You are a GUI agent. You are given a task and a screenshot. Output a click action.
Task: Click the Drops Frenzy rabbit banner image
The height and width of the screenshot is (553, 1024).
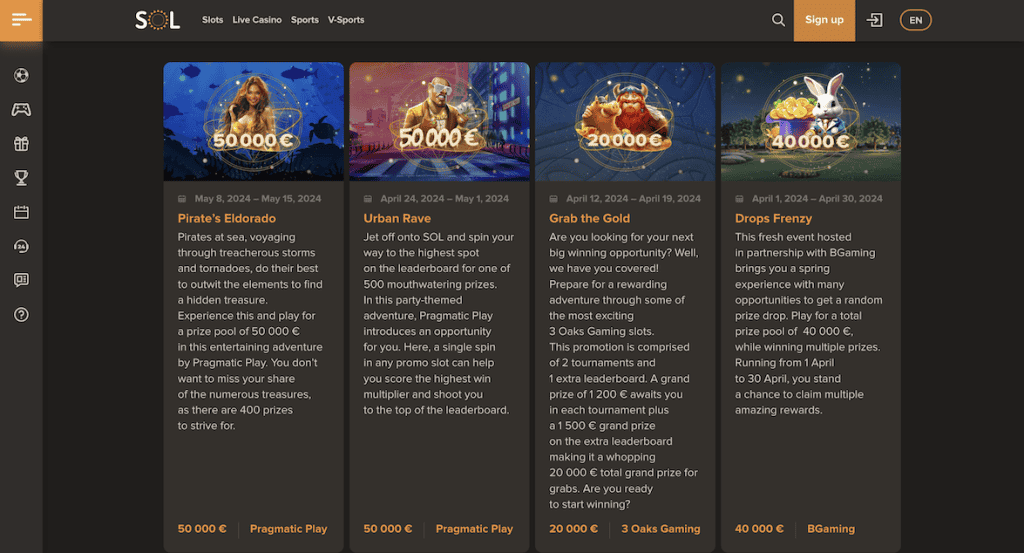[x=810, y=121]
